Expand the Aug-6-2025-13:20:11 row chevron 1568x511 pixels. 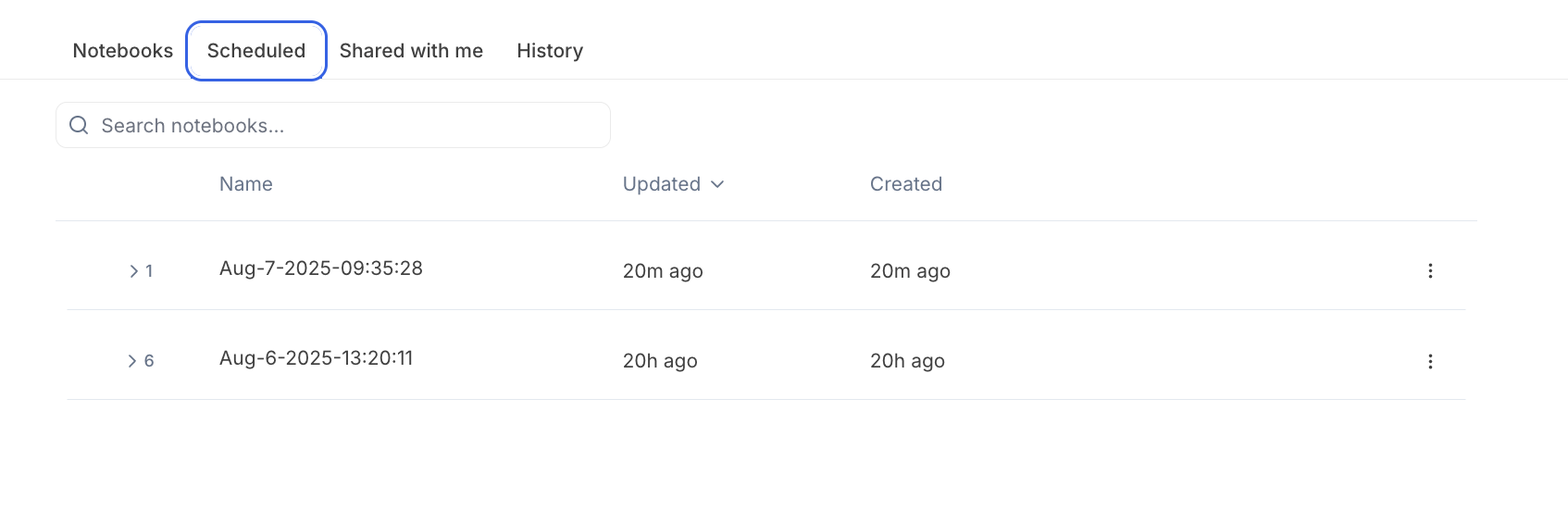pos(132,361)
